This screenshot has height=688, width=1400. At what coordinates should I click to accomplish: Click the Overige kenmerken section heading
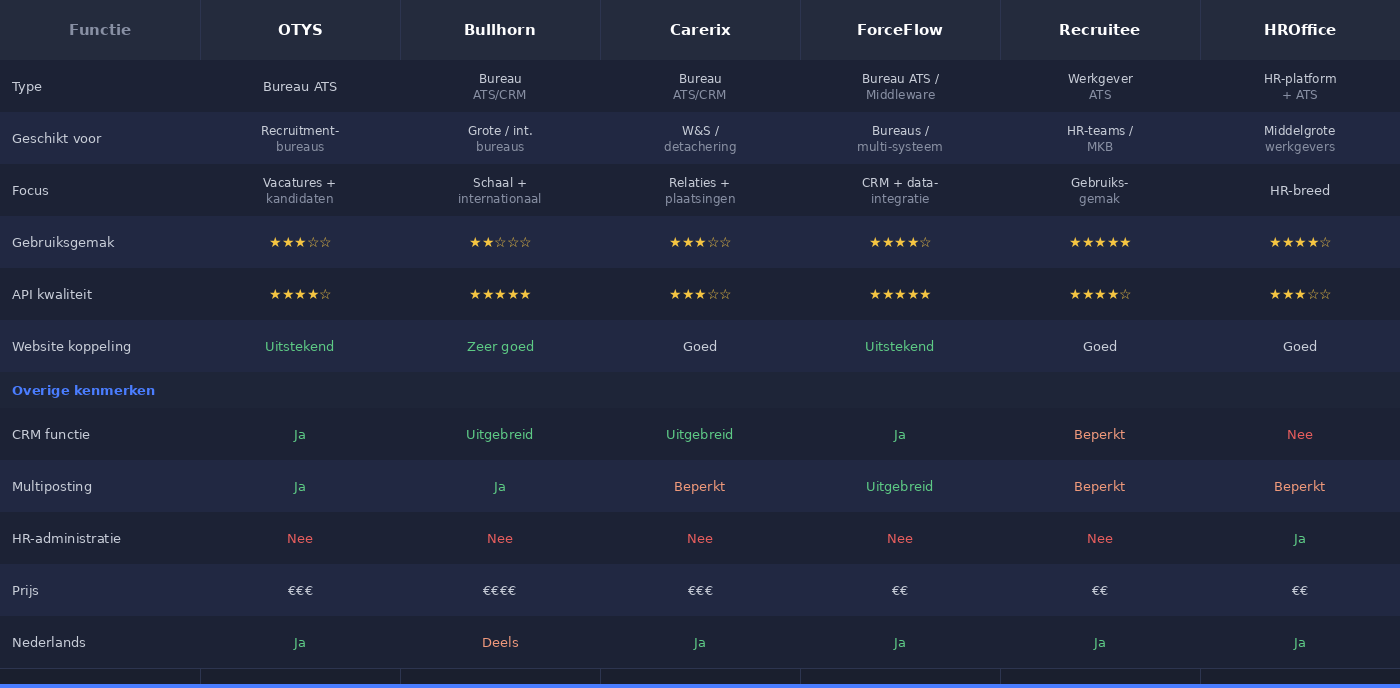(x=83, y=391)
